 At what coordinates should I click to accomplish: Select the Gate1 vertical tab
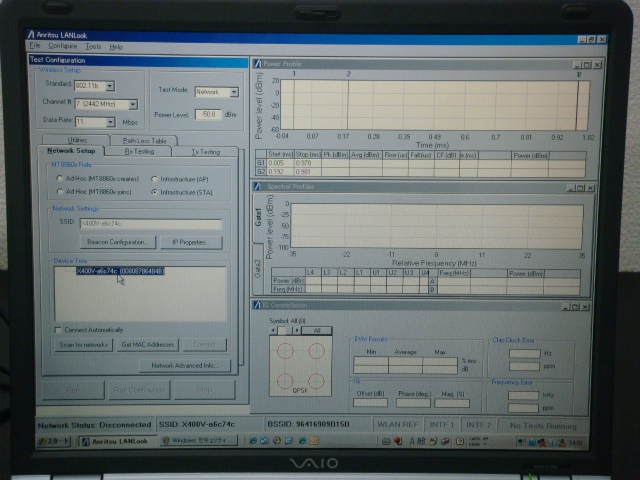[258, 218]
